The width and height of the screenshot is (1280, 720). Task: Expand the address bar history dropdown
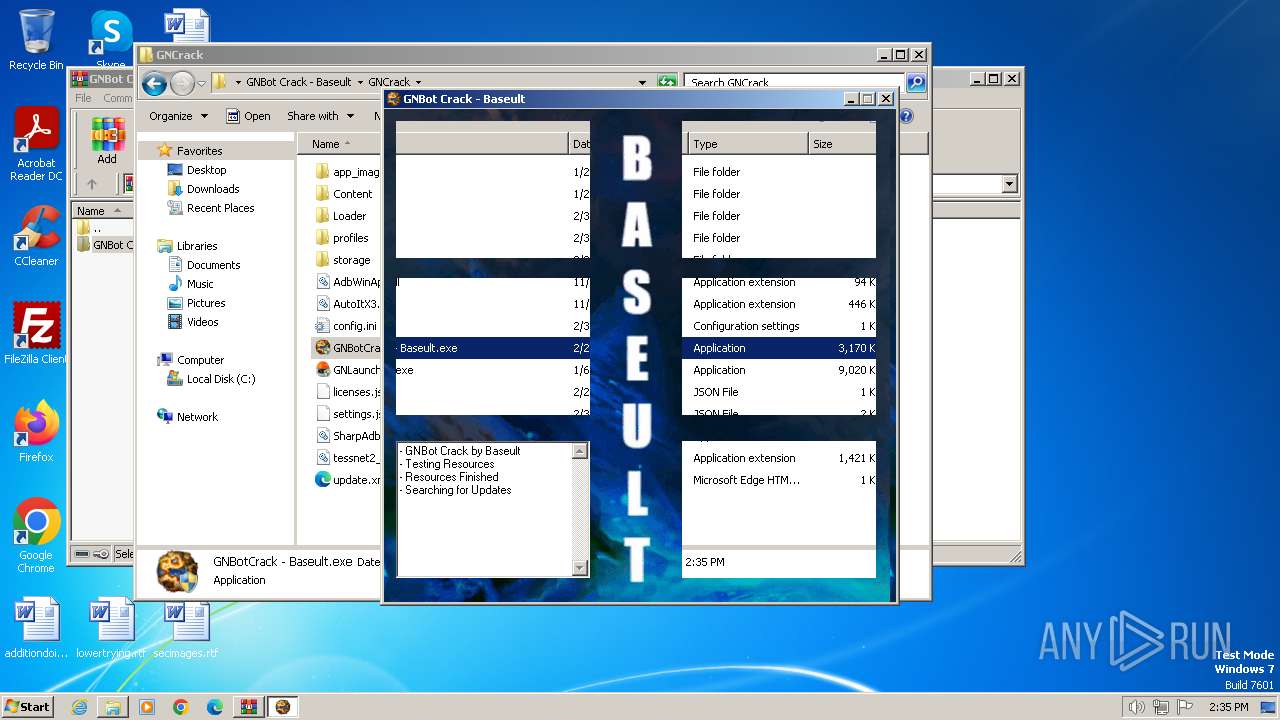642,83
